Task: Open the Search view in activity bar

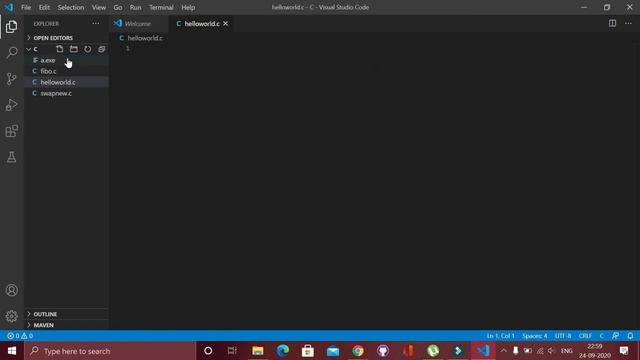Action: click(11, 53)
